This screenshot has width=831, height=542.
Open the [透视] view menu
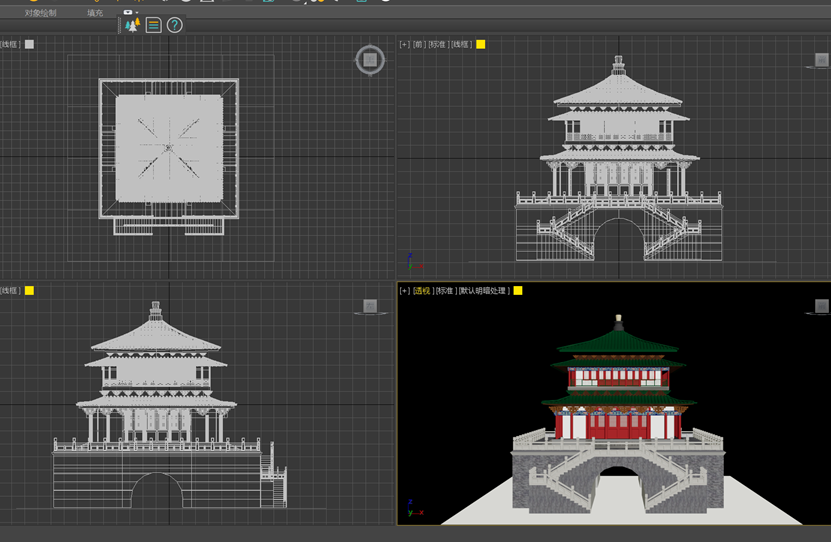[x=422, y=290]
